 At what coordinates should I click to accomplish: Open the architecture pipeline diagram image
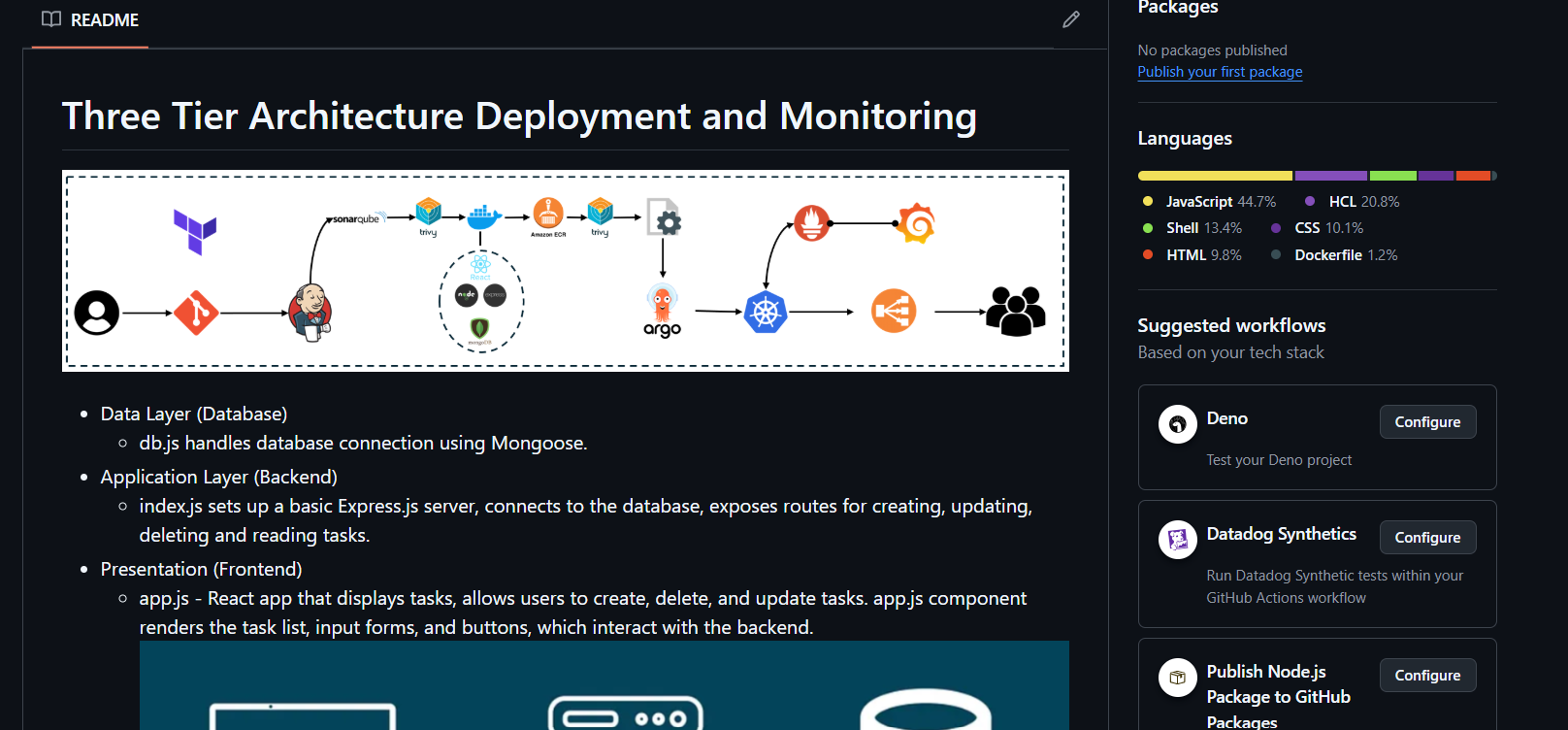coord(565,271)
